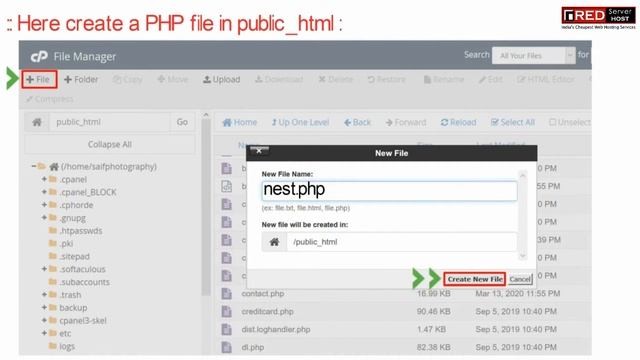Open the HTML Editor tool

pos(546,79)
